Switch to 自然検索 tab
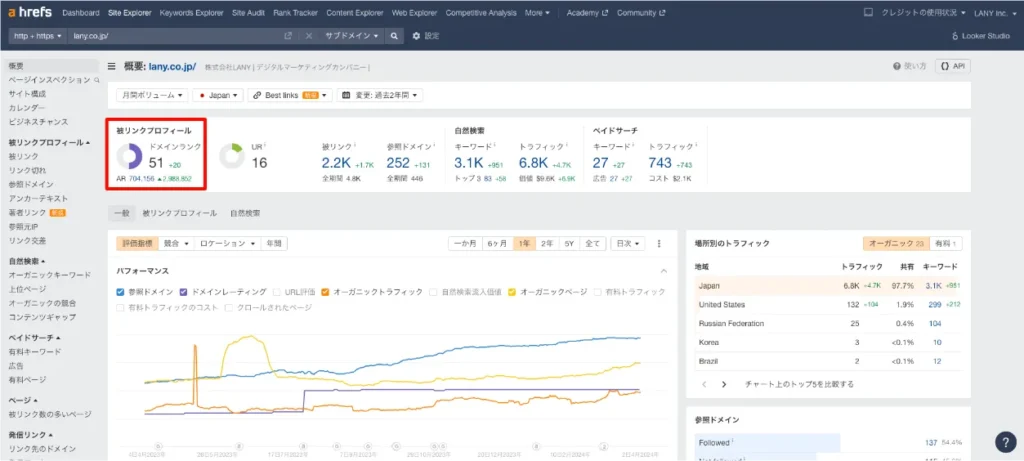Image resolution: width=1024 pixels, height=461 pixels. click(x=245, y=213)
